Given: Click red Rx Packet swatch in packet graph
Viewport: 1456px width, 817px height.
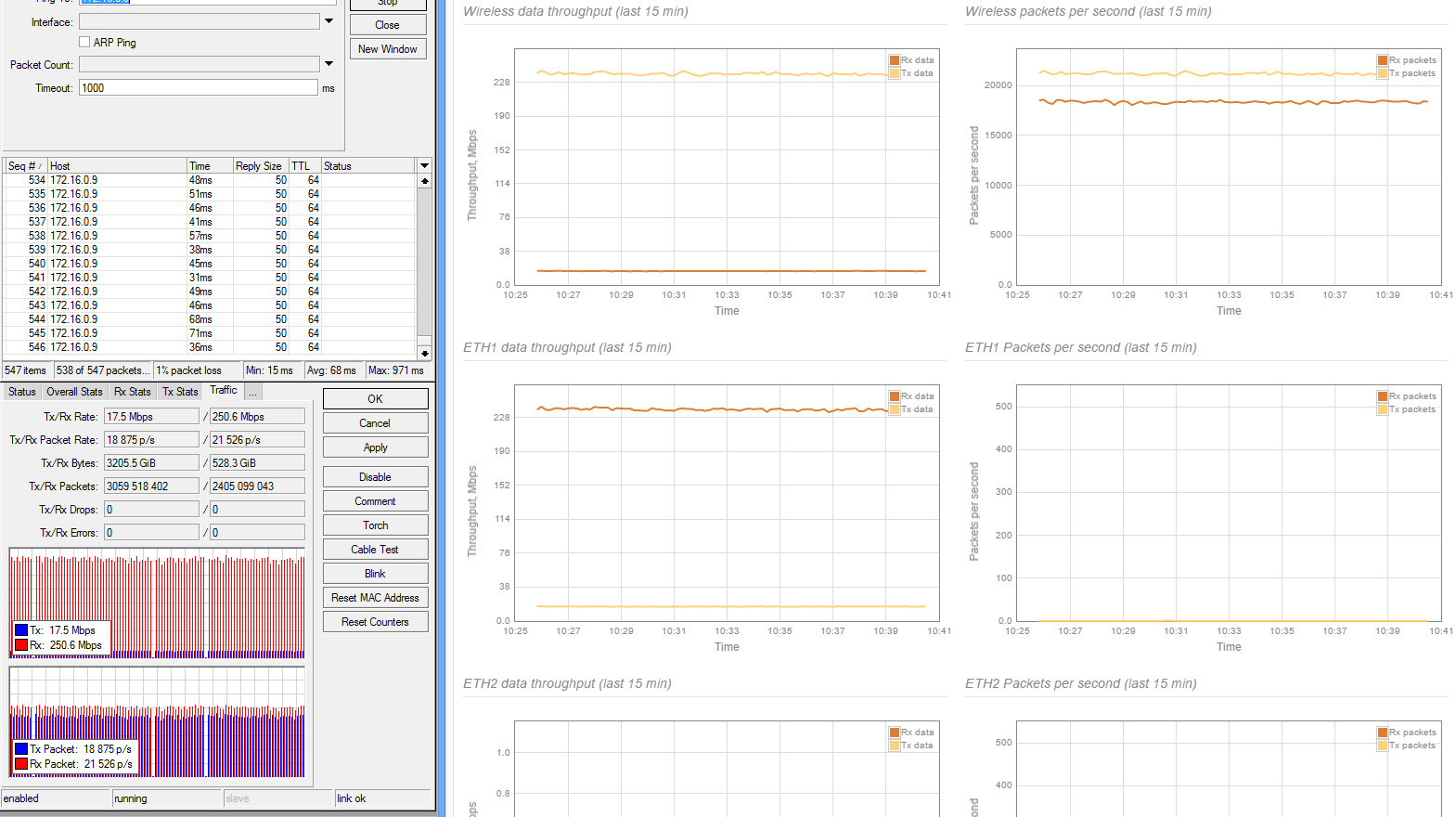Looking at the screenshot, I should coord(21,764).
